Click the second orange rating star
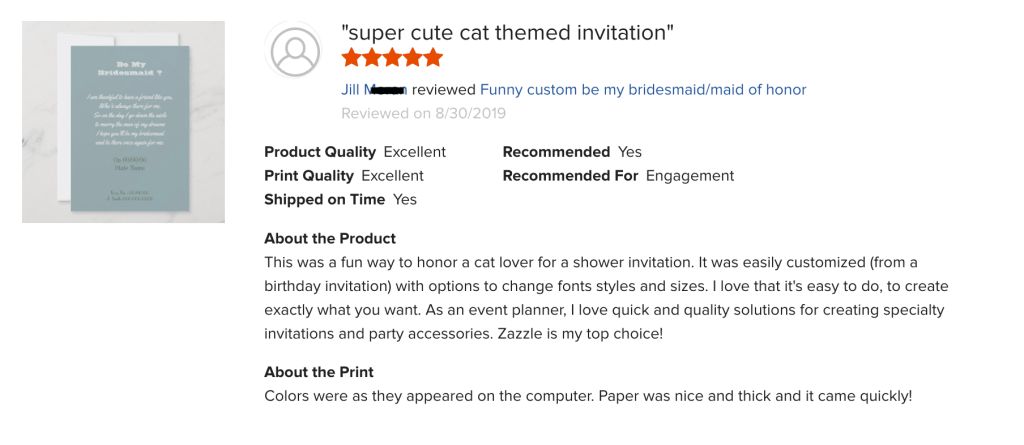This screenshot has width=1024, height=445. point(372,58)
